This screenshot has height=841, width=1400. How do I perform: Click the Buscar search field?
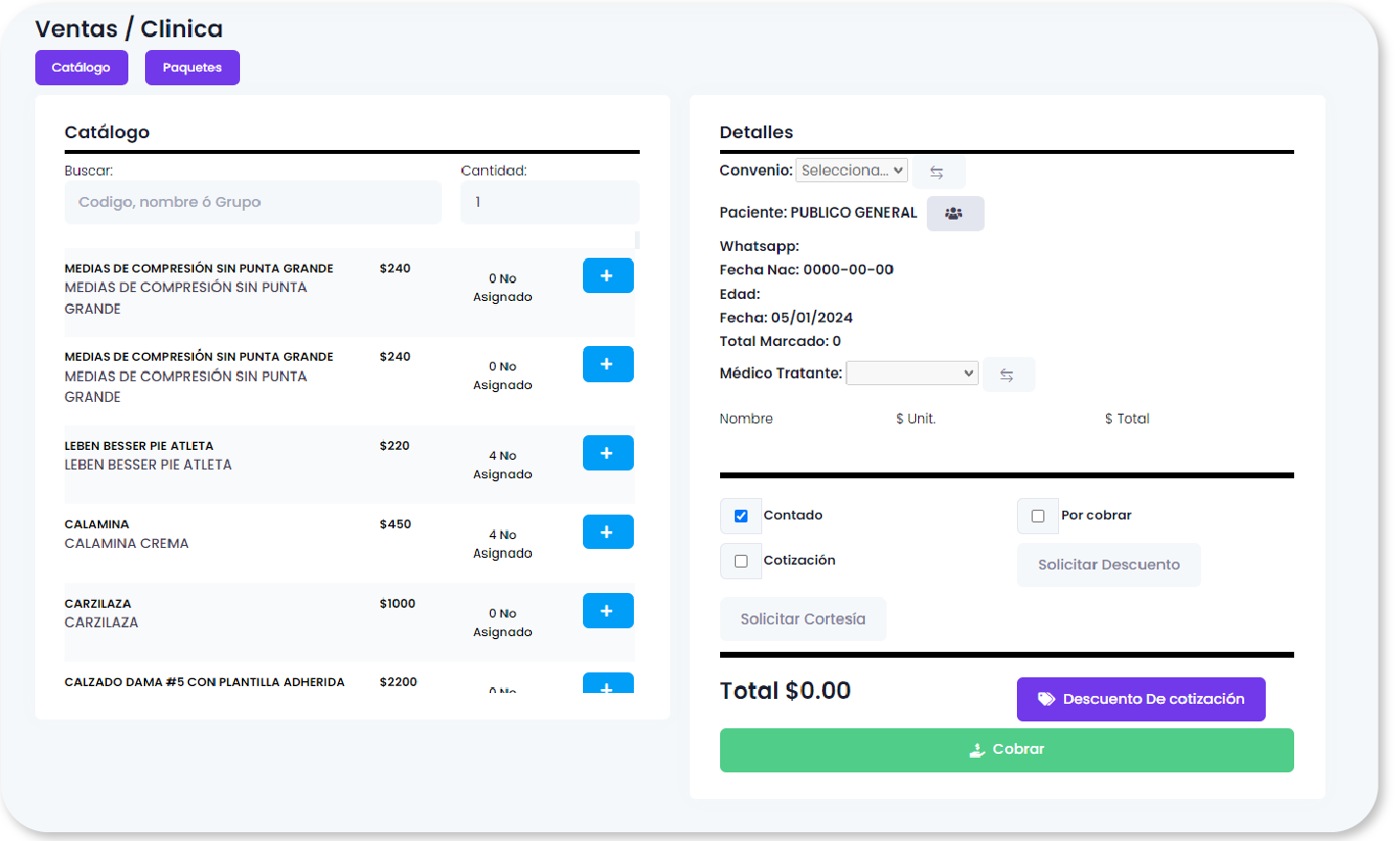pyautogui.click(x=253, y=202)
